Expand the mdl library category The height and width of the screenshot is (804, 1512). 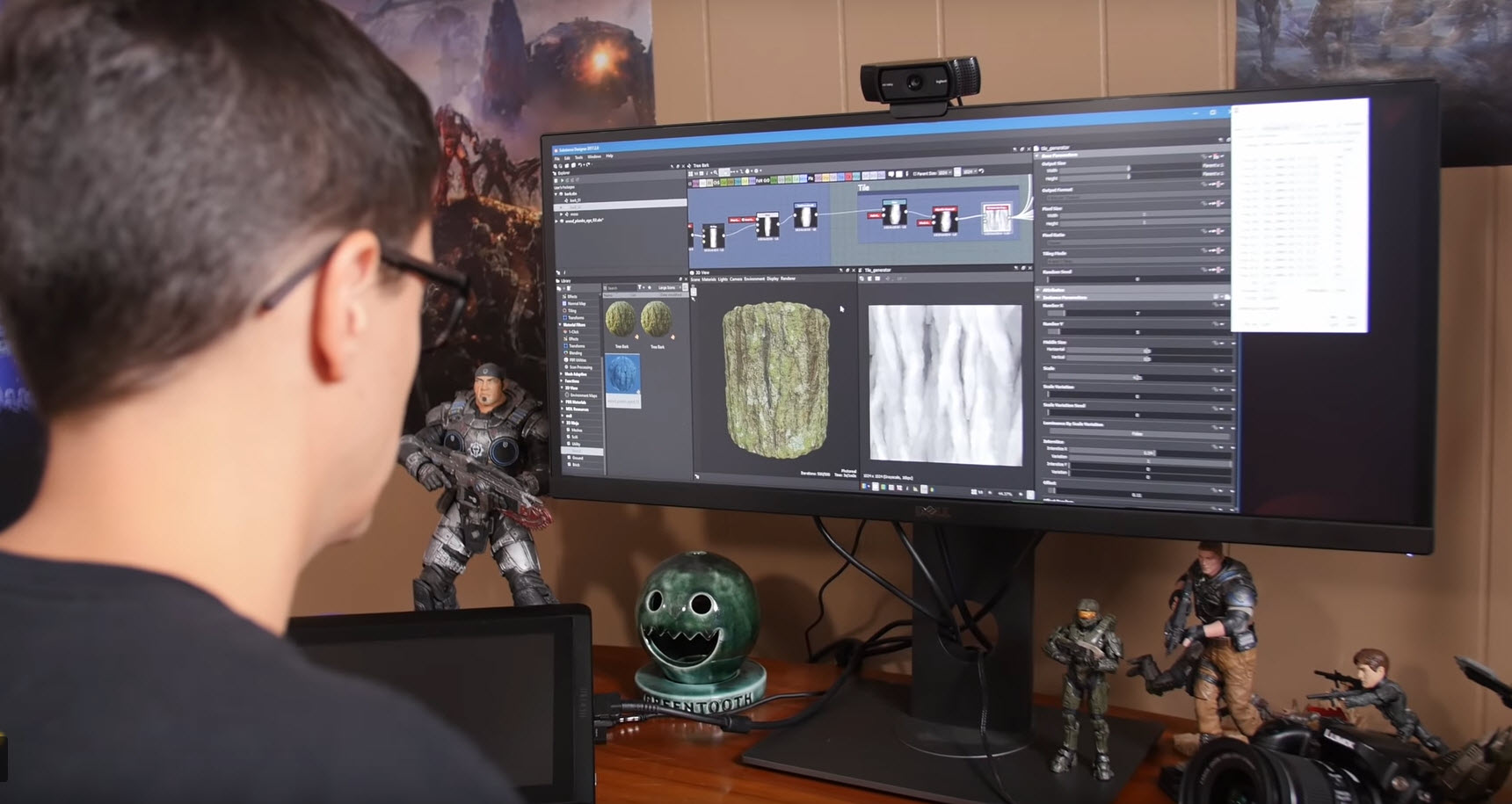click(x=562, y=416)
